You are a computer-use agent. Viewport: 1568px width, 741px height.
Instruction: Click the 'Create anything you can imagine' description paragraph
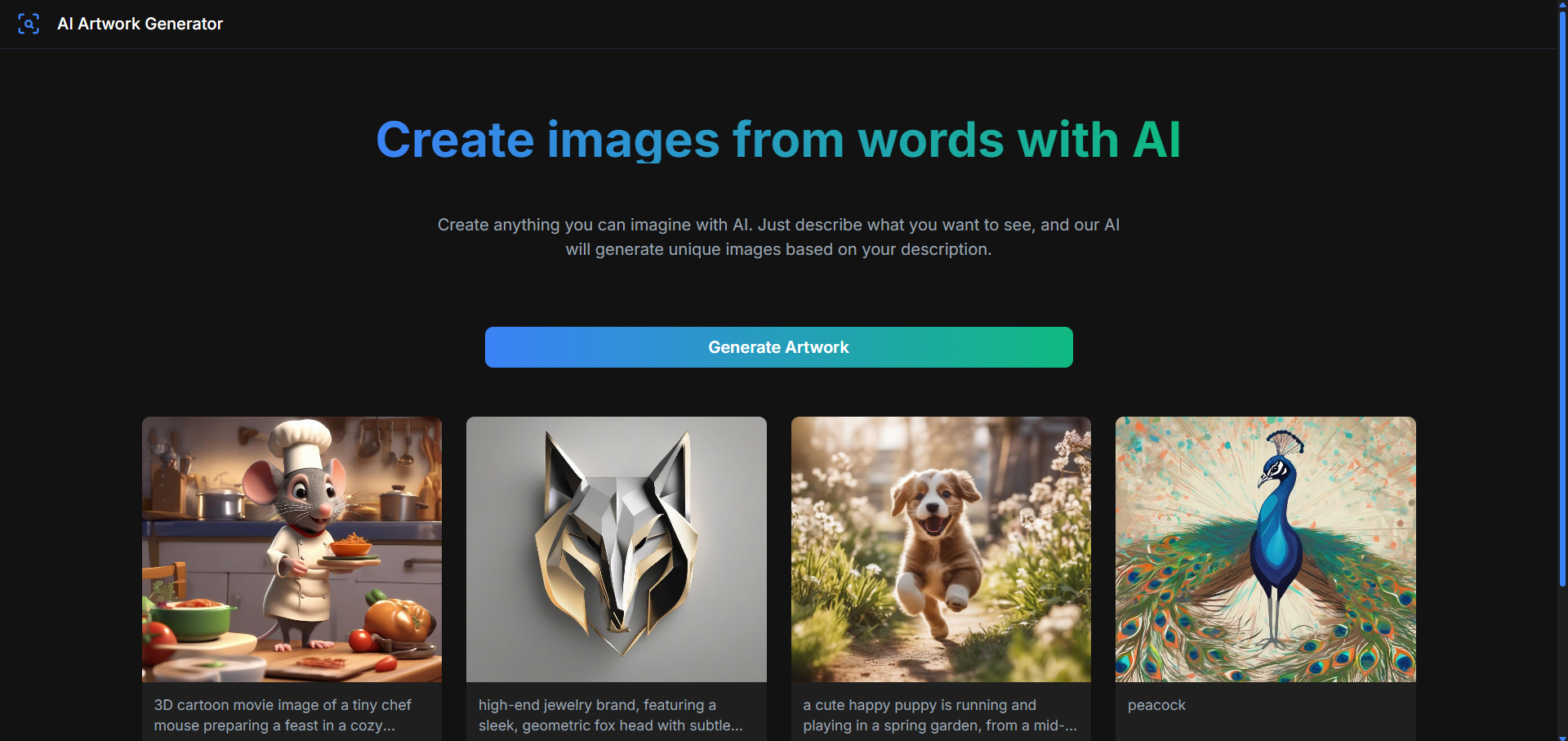point(778,237)
